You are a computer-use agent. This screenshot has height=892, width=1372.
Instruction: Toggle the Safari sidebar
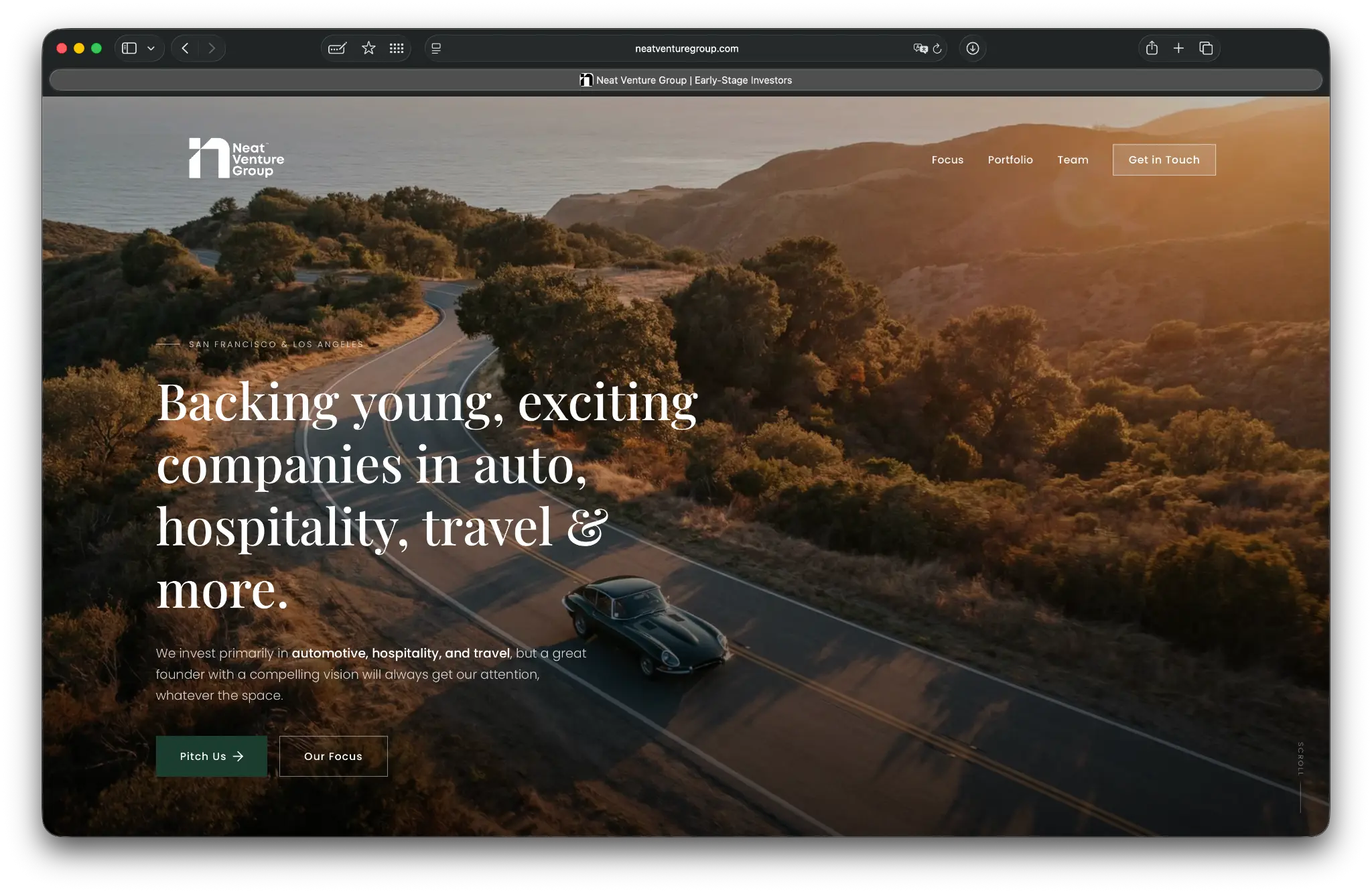pyautogui.click(x=129, y=48)
